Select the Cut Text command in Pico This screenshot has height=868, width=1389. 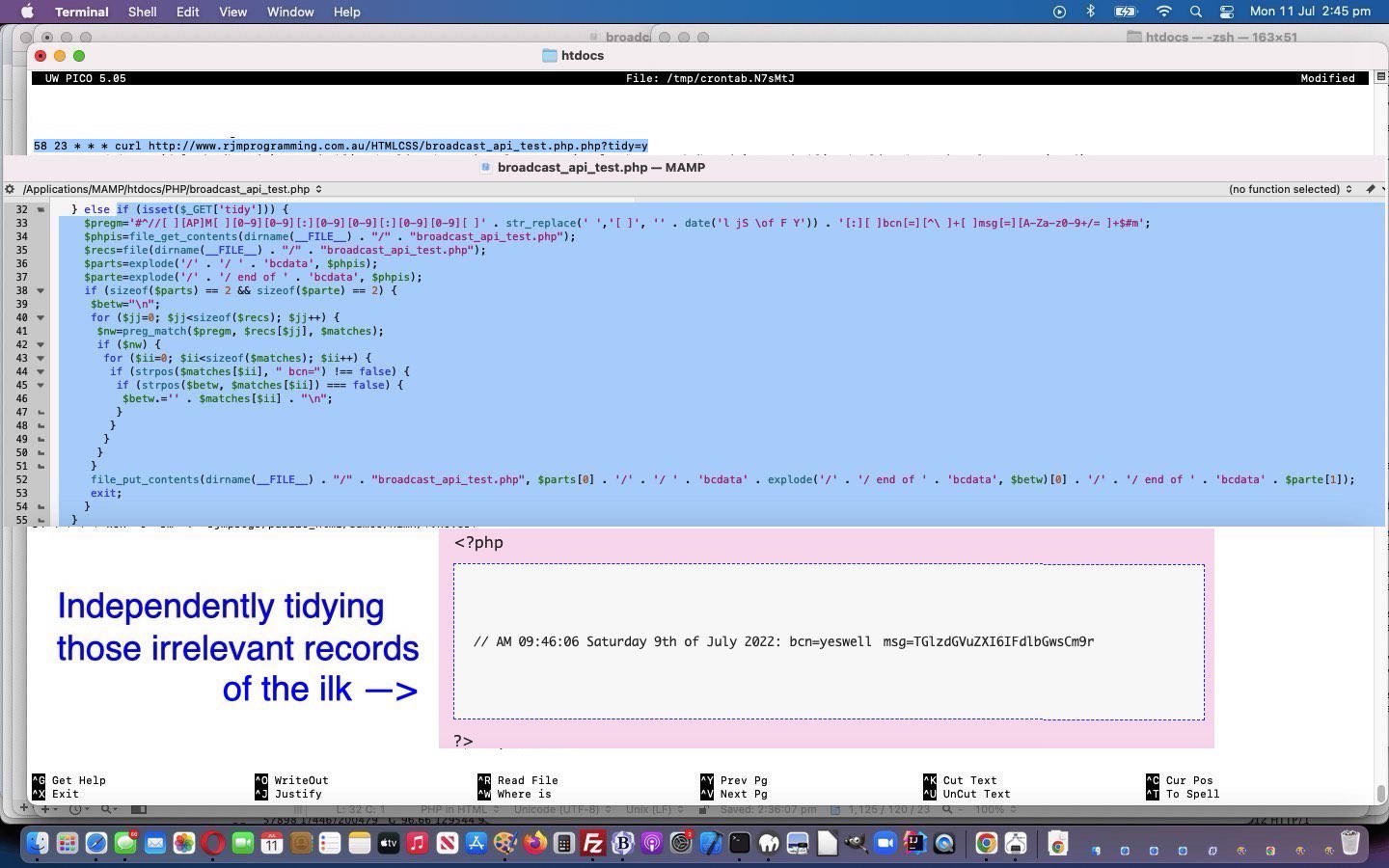click(x=960, y=780)
